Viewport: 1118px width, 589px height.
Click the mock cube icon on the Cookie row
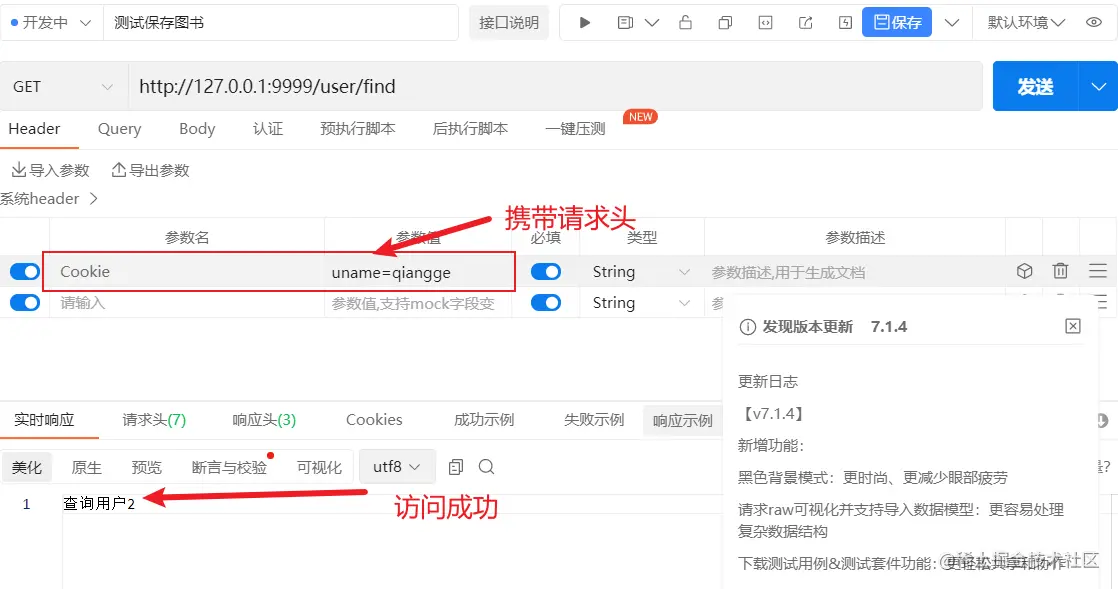pyautogui.click(x=1024, y=270)
